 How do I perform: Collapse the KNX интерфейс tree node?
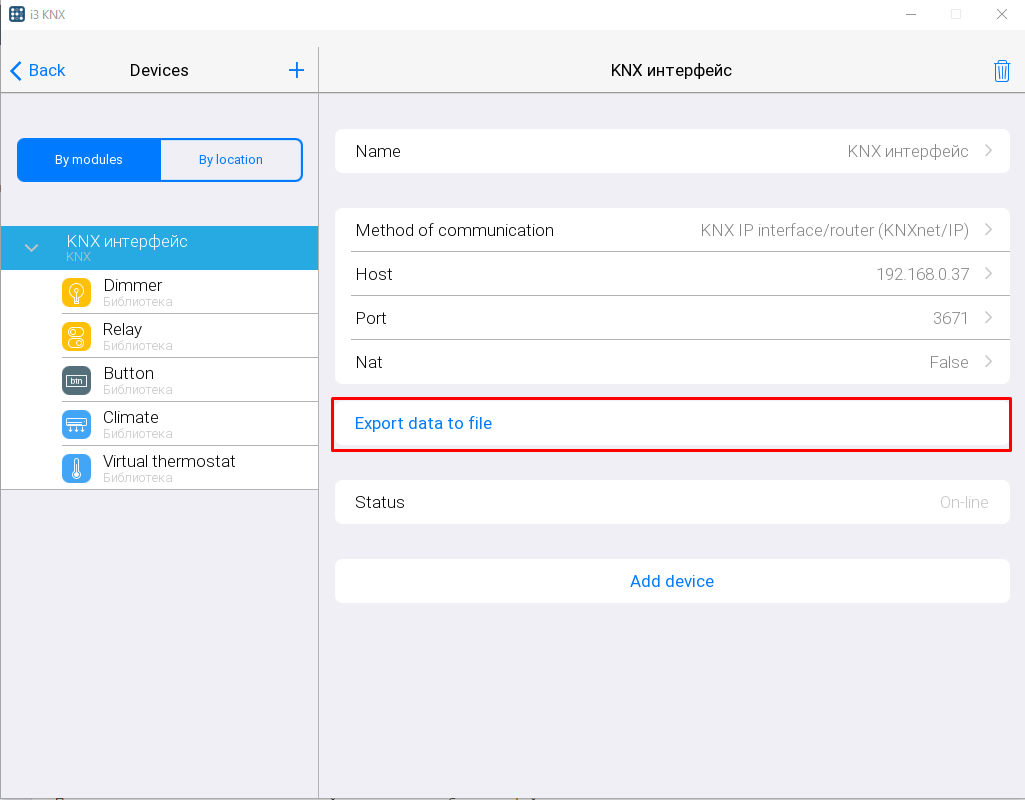tap(31, 248)
